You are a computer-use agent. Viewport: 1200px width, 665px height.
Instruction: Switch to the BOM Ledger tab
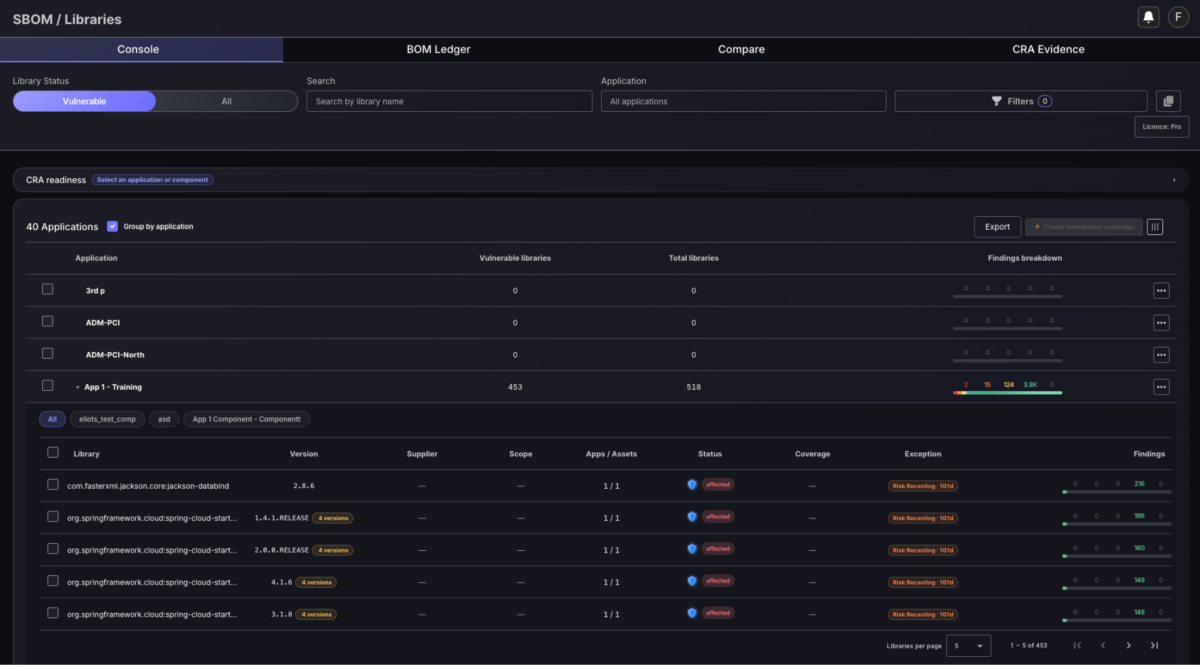click(x=438, y=49)
